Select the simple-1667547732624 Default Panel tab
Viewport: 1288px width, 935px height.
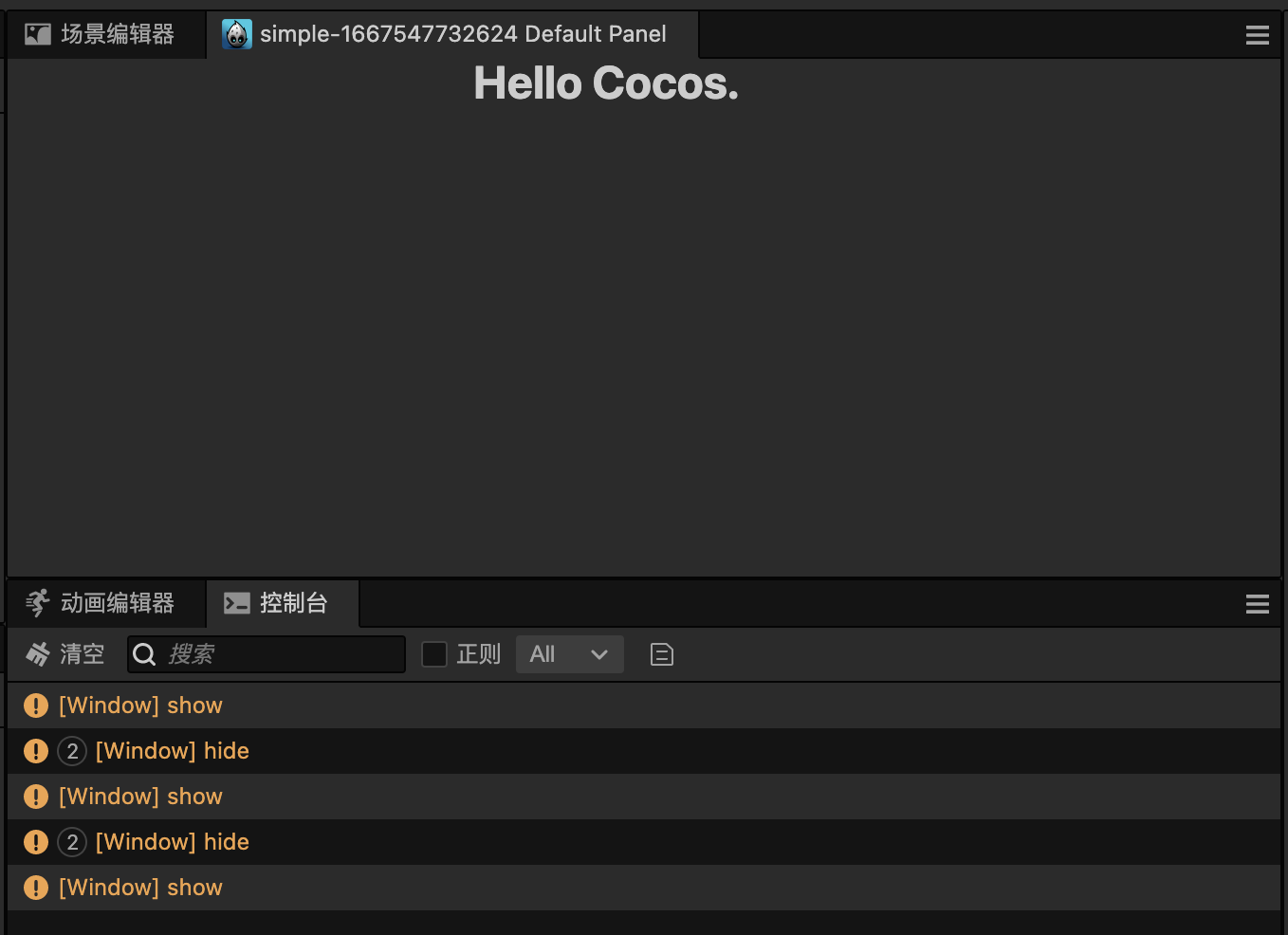(452, 34)
